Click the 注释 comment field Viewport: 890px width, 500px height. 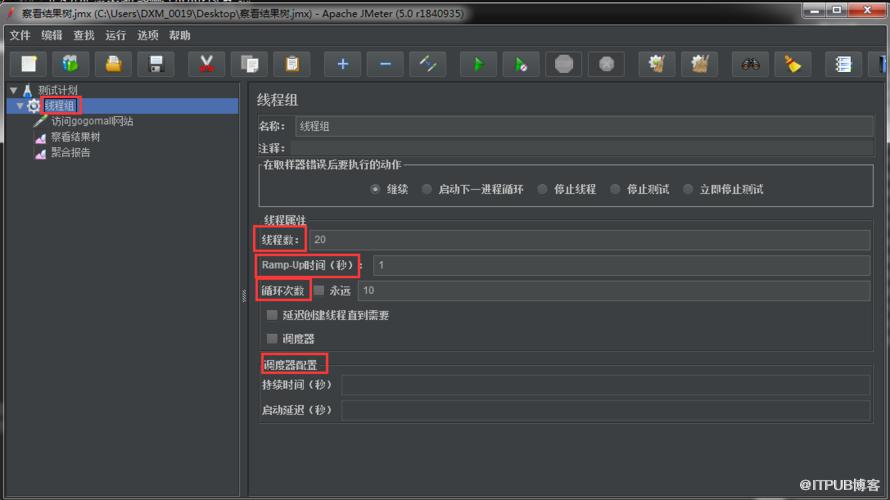[x=582, y=148]
